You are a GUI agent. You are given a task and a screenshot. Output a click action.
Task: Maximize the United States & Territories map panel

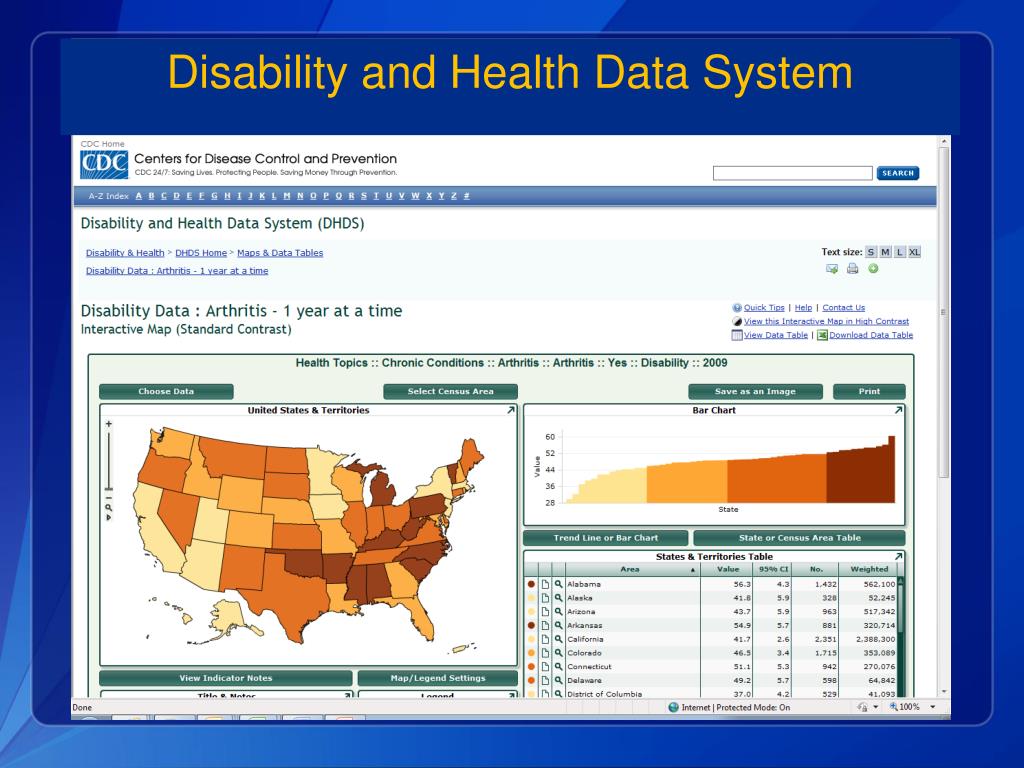click(x=510, y=410)
